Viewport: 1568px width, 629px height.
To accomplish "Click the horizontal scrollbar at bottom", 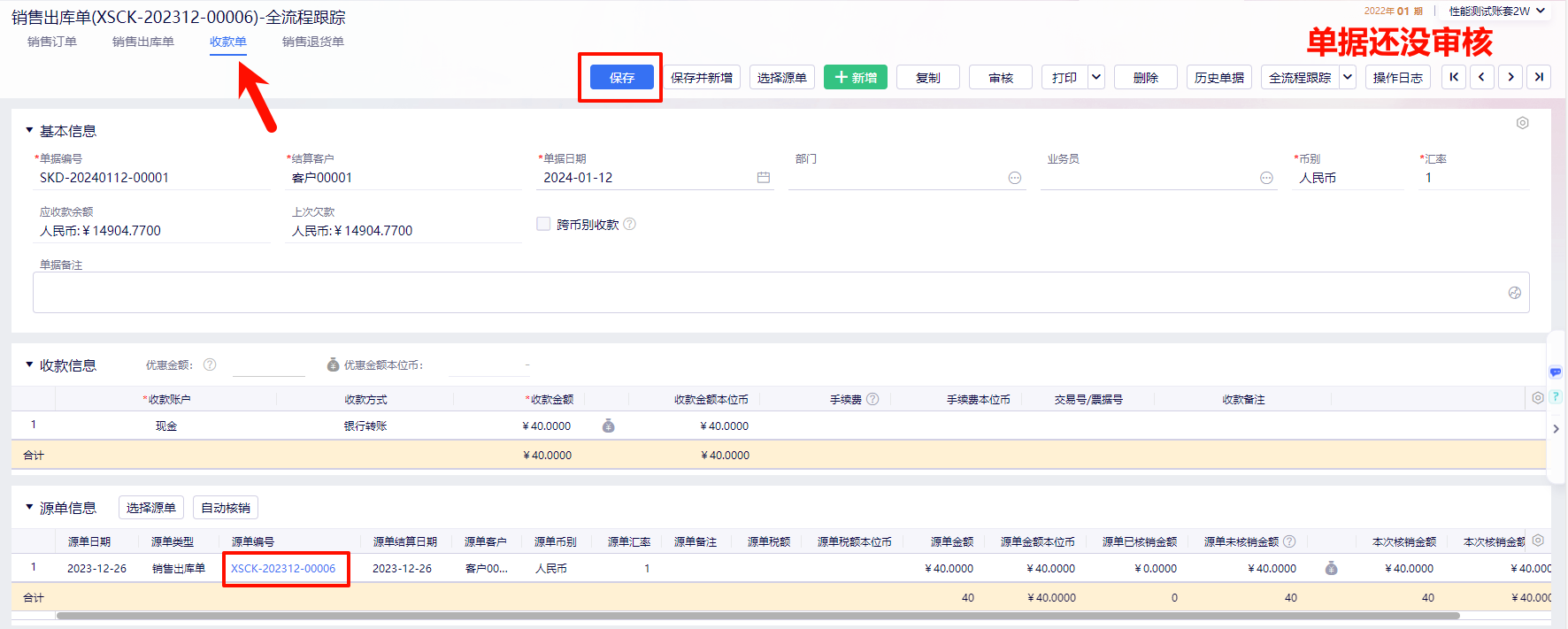I will tap(757, 615).
